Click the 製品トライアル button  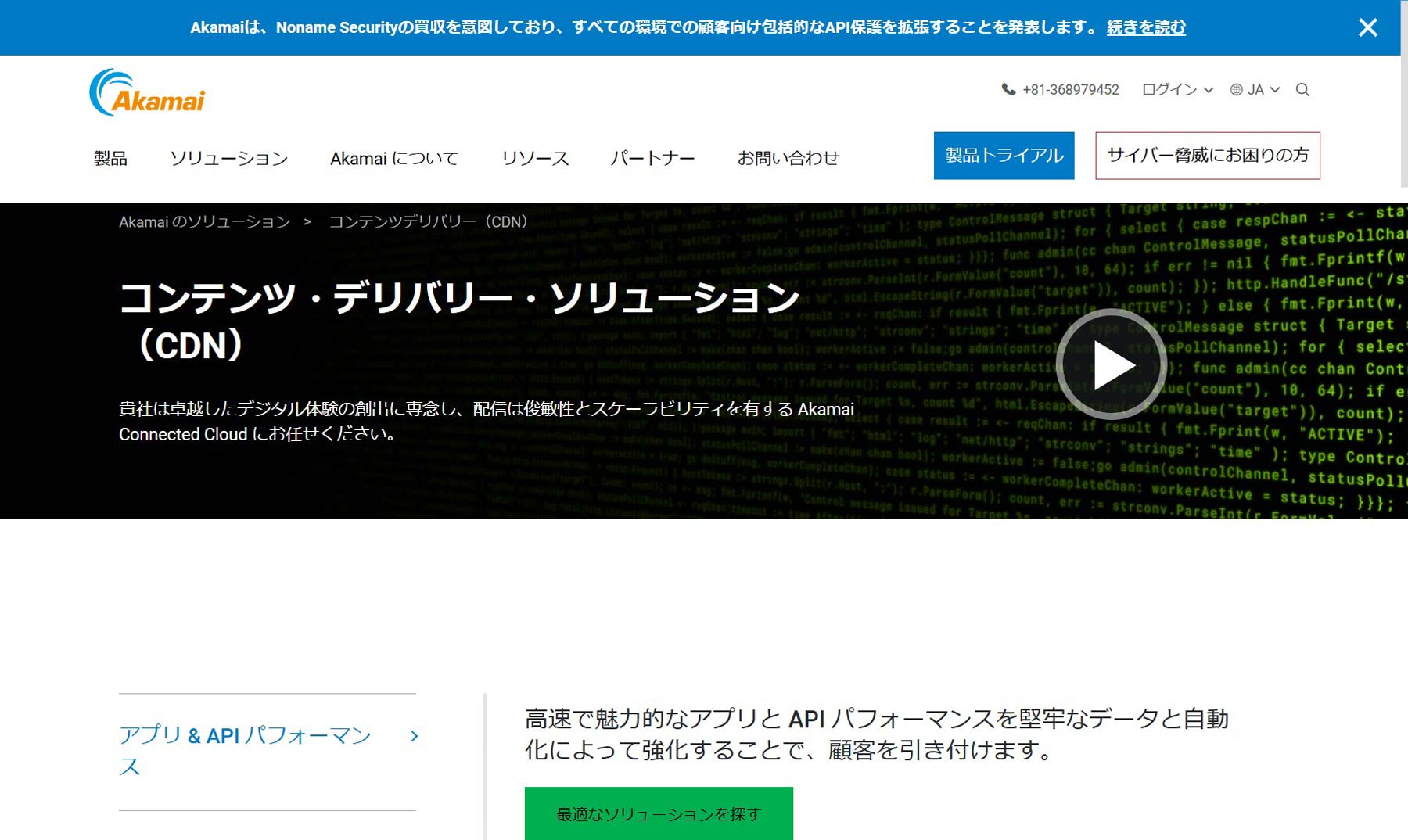(x=1004, y=156)
